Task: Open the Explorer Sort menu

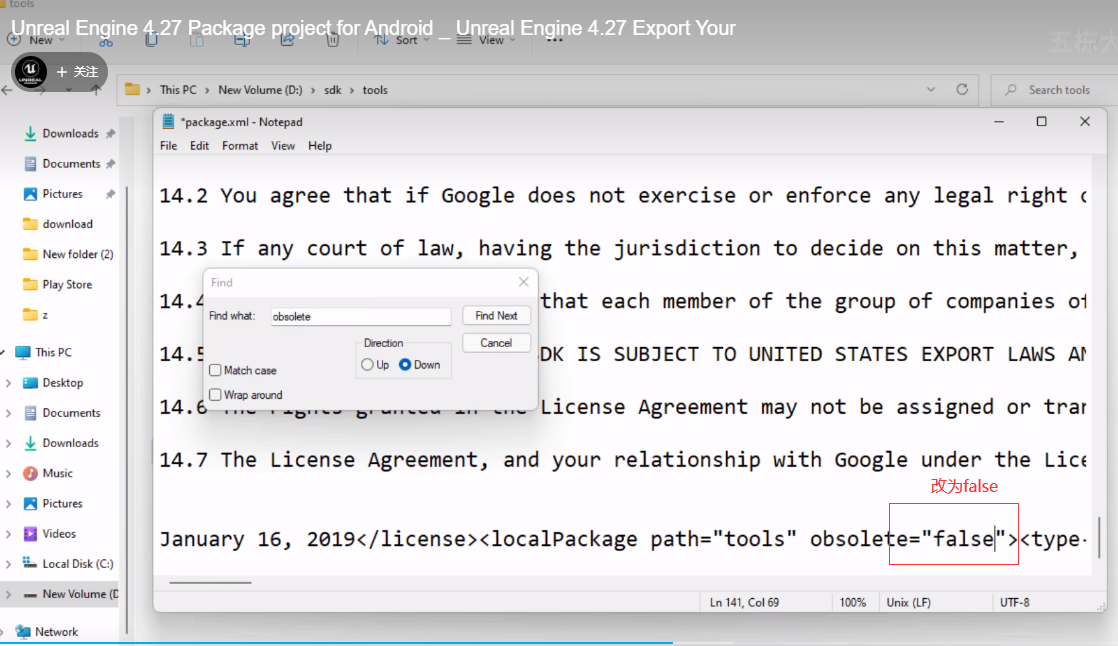Action: pos(403,40)
